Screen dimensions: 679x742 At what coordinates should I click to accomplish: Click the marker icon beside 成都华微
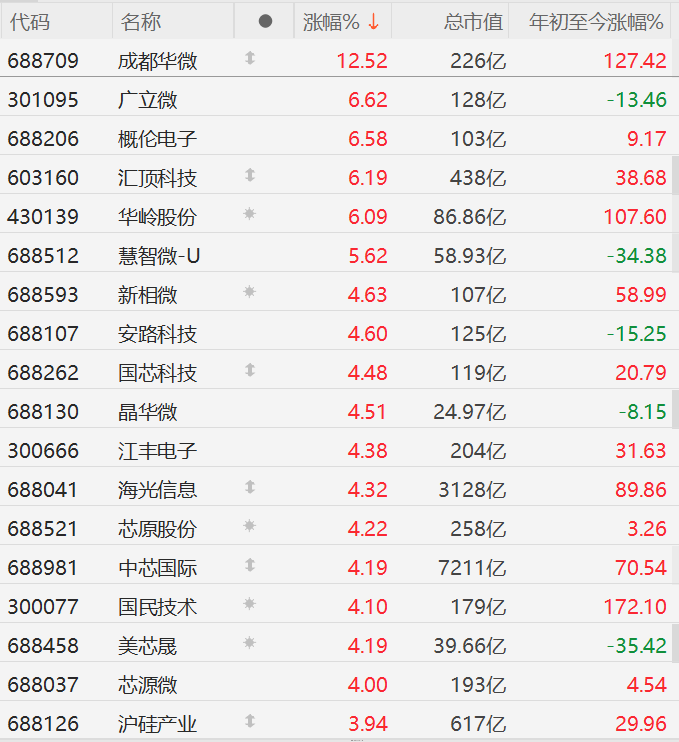pos(250,59)
